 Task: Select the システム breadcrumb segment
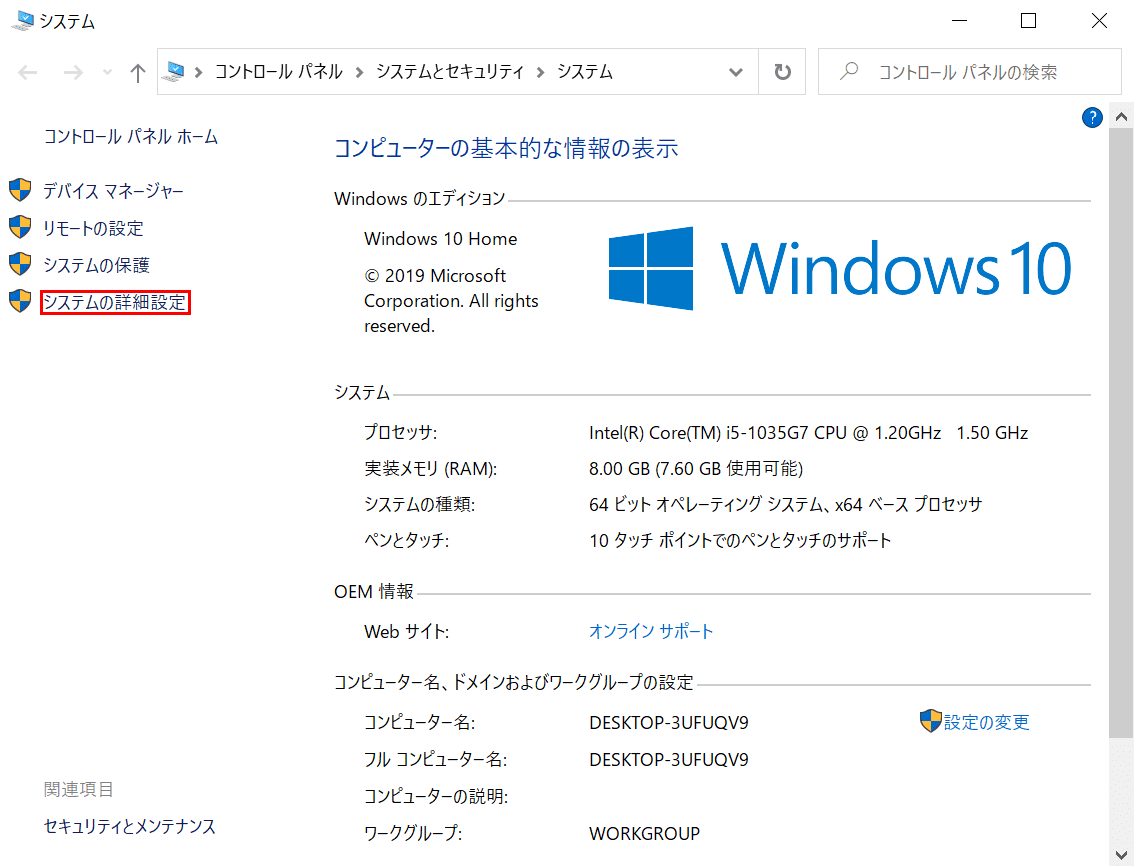click(584, 72)
